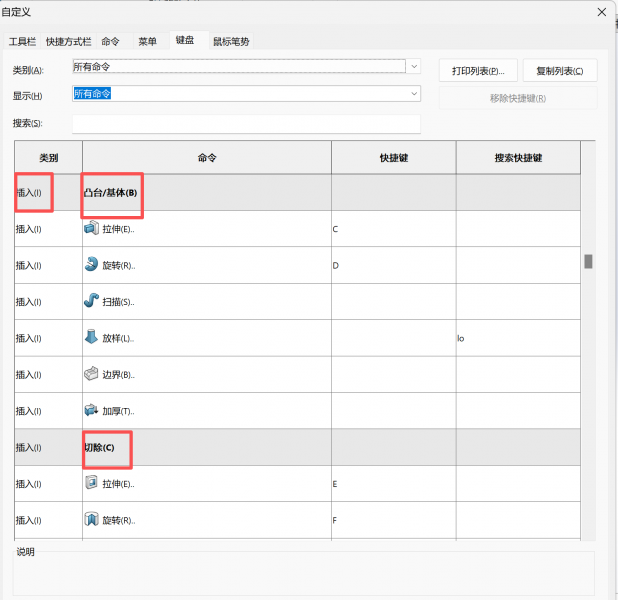Screen dimensions: 618x600
Task: Click the cut revolve (旋转) icon under 切除
Action: coord(91,519)
